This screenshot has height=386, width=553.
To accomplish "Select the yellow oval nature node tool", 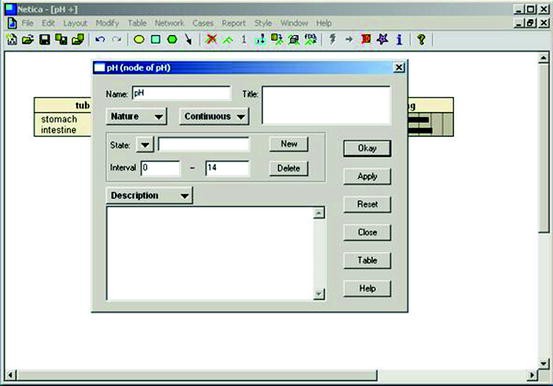I will pos(139,40).
